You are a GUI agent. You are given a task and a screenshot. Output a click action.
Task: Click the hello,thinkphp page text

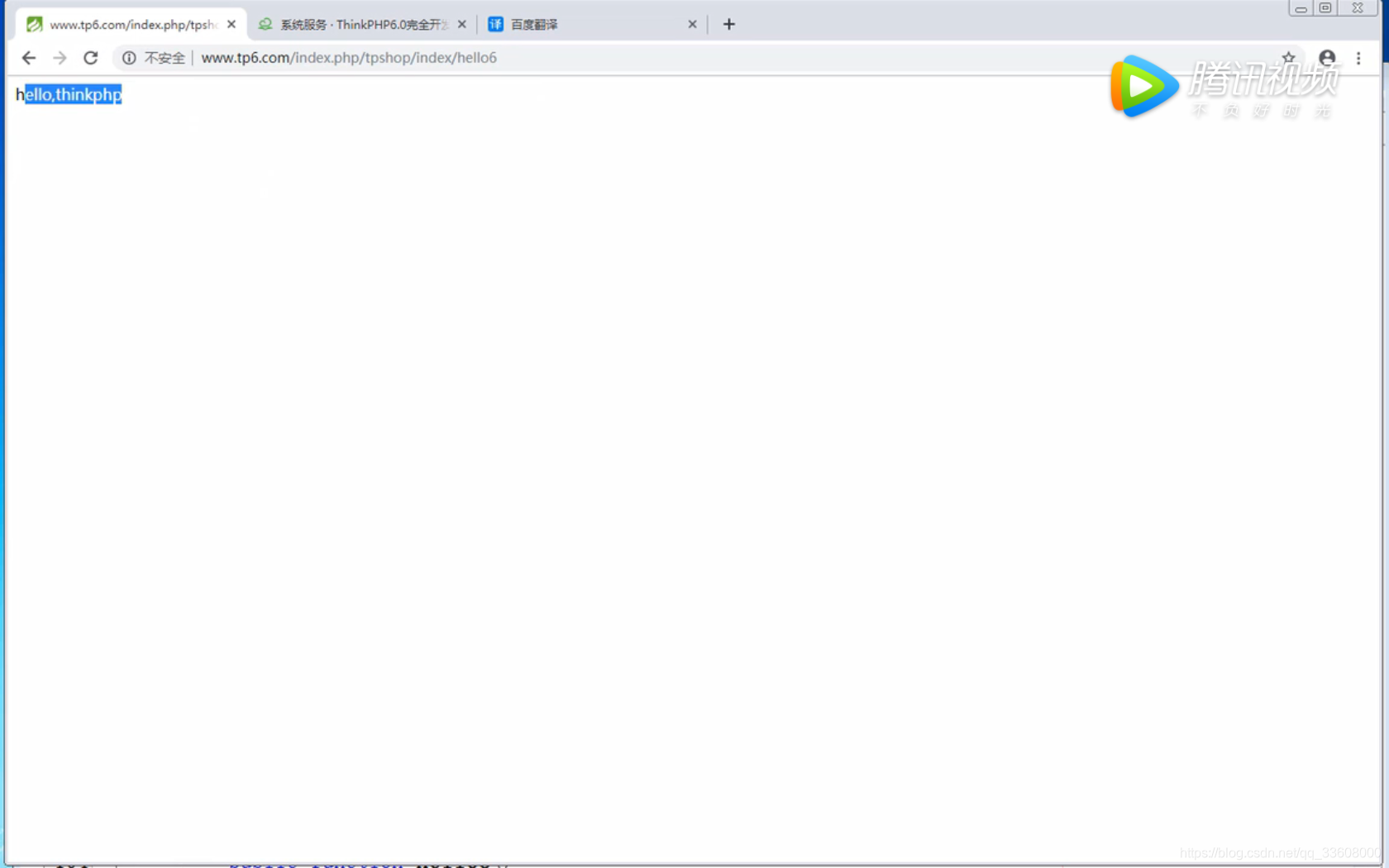tap(69, 94)
